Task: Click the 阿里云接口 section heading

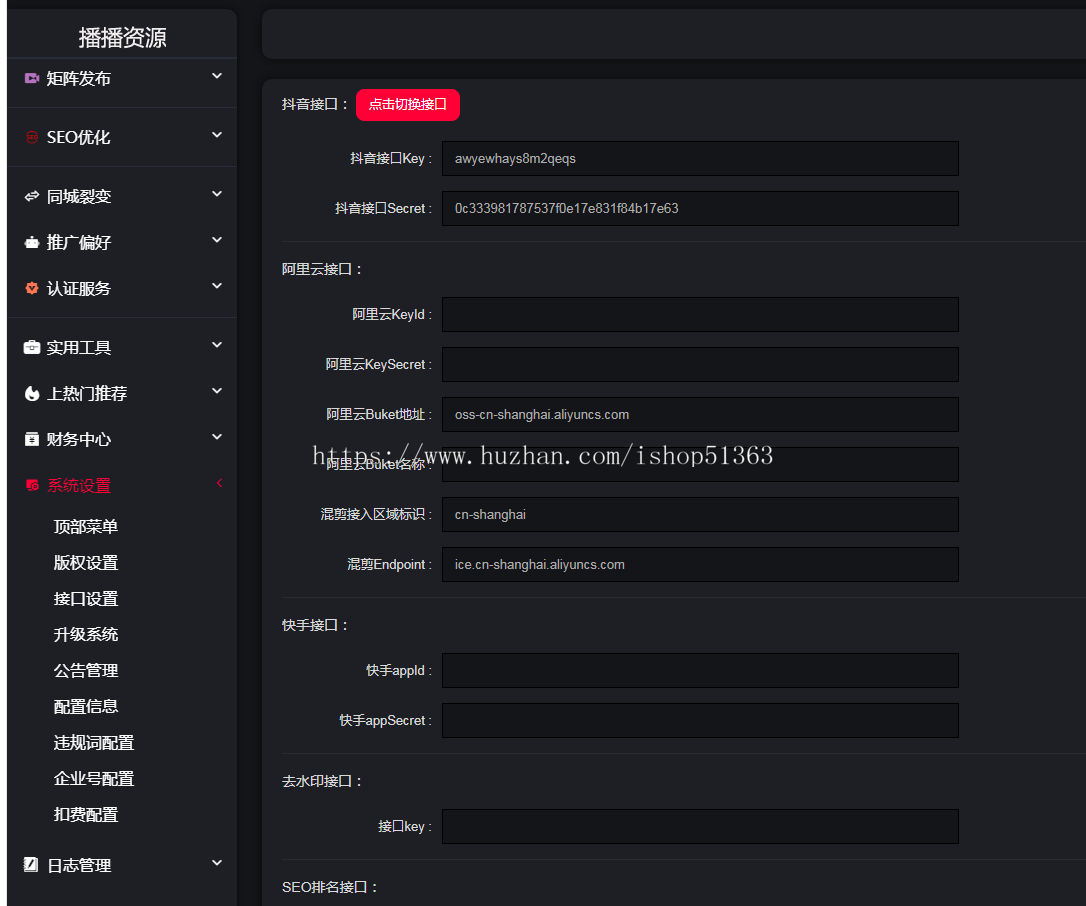Action: tap(322, 269)
